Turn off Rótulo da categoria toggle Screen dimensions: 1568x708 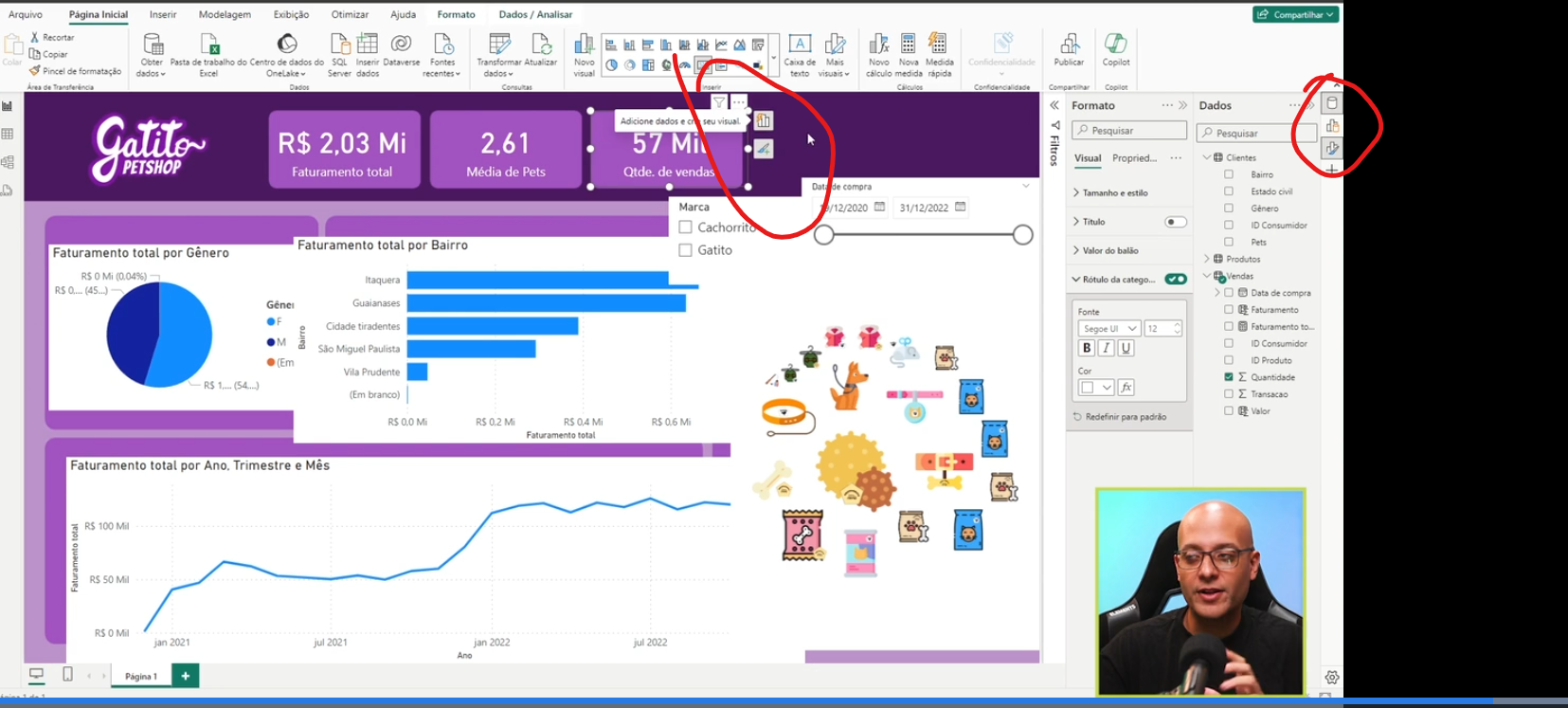pyautogui.click(x=1176, y=279)
